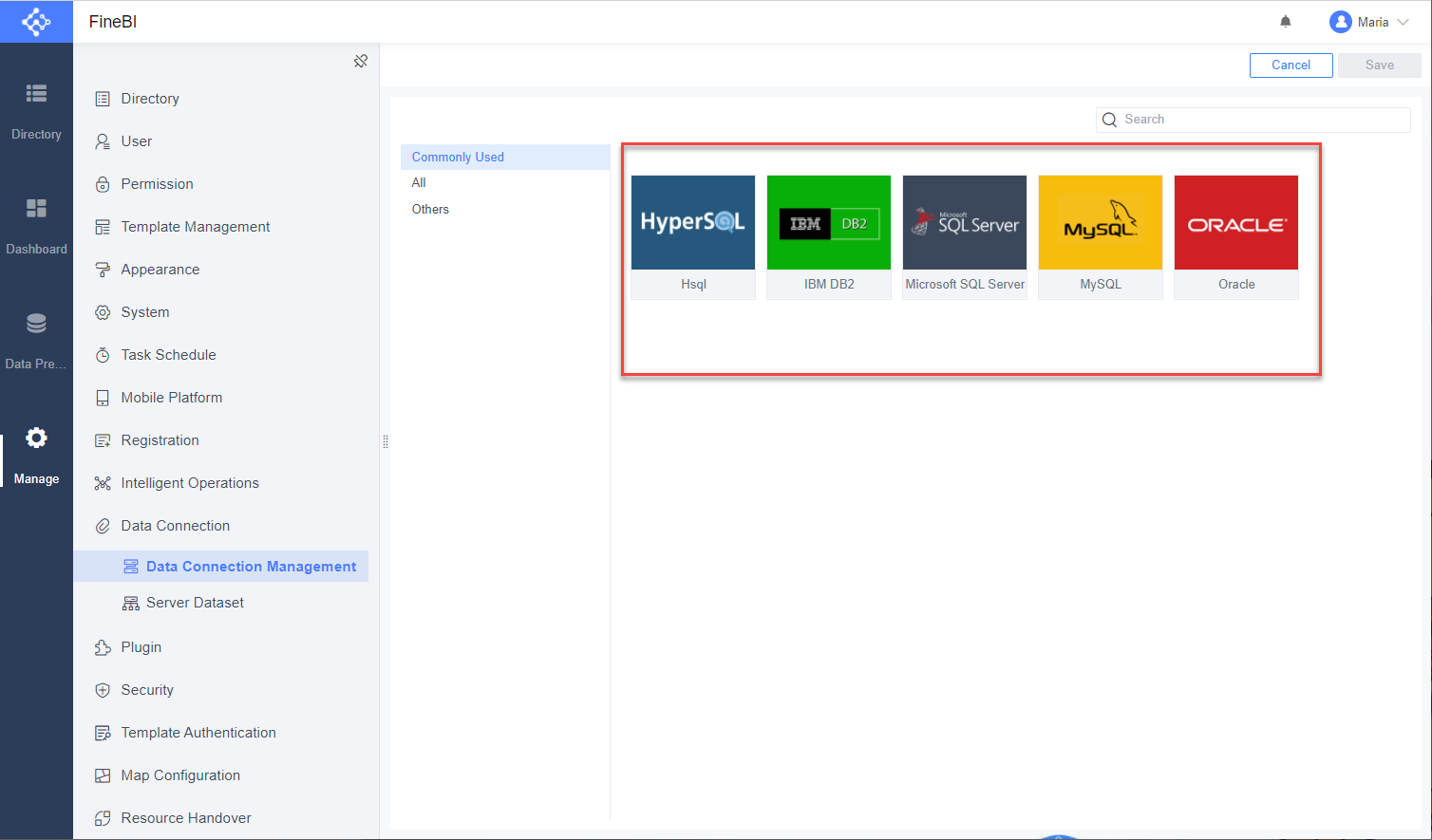Image resolution: width=1432 pixels, height=840 pixels.
Task: Select the Others category tab
Action: click(430, 209)
